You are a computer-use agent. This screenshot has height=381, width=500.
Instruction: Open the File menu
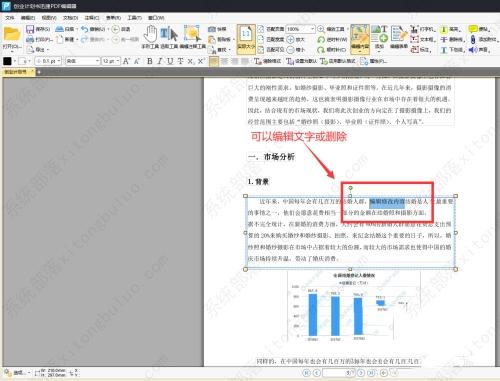pos(10,17)
